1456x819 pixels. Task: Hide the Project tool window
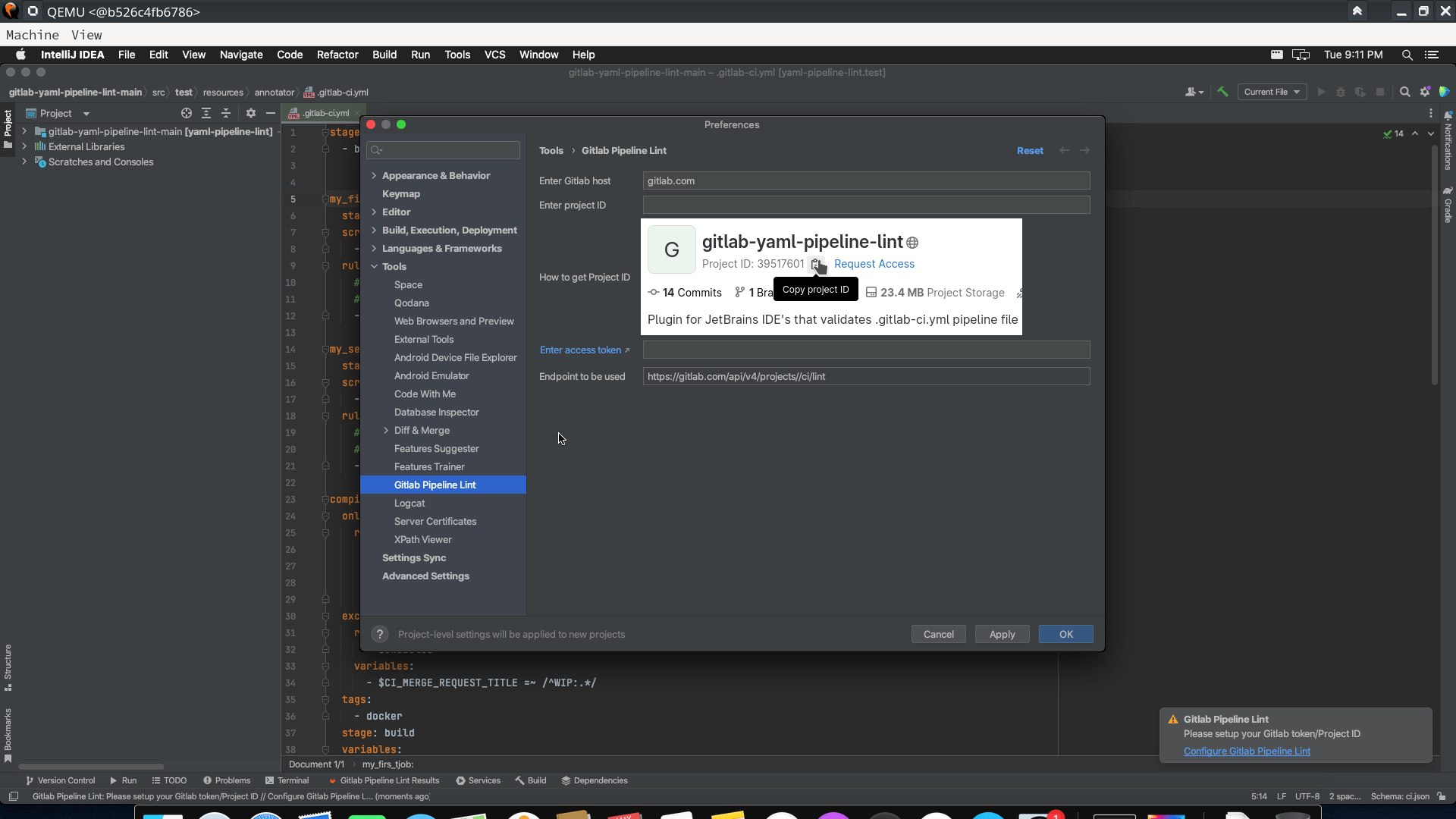[x=271, y=113]
